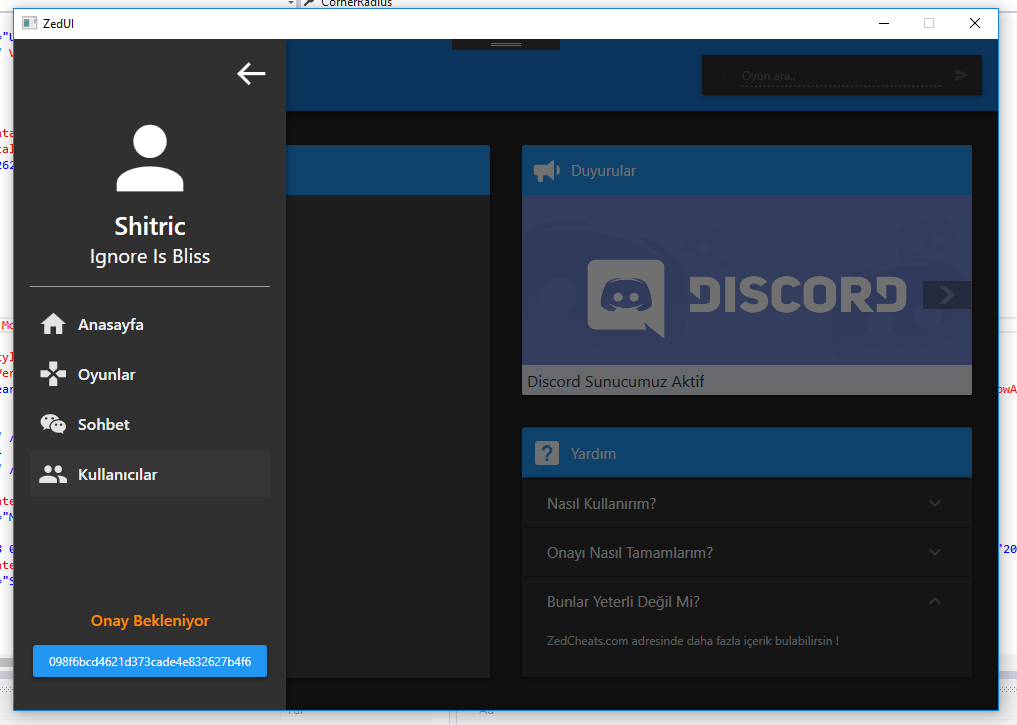Click the Onay Bekleniyor status text
Viewport: 1017px width, 725px height.
click(150, 621)
